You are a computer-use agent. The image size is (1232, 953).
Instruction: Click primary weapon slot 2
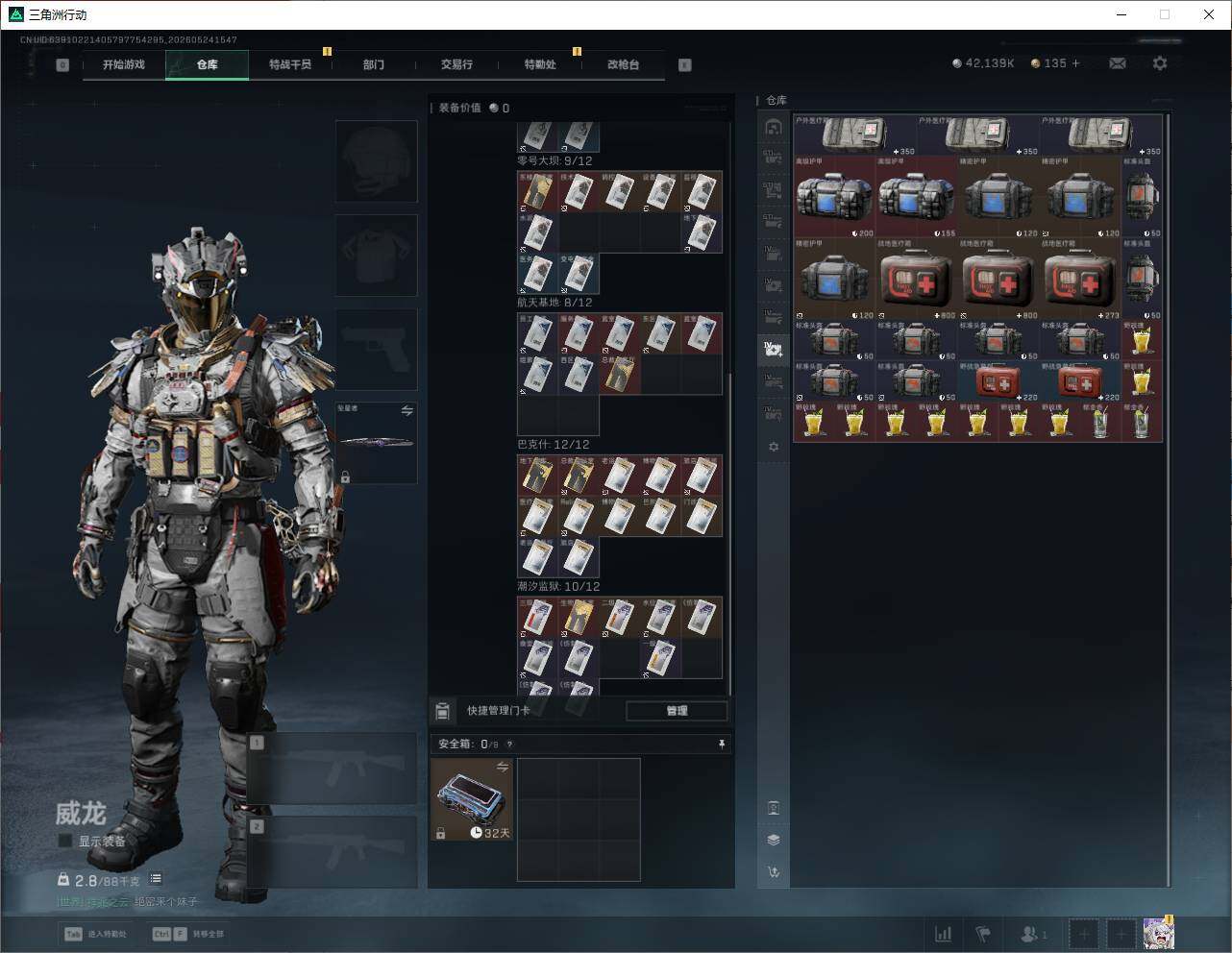pyautogui.click(x=333, y=852)
